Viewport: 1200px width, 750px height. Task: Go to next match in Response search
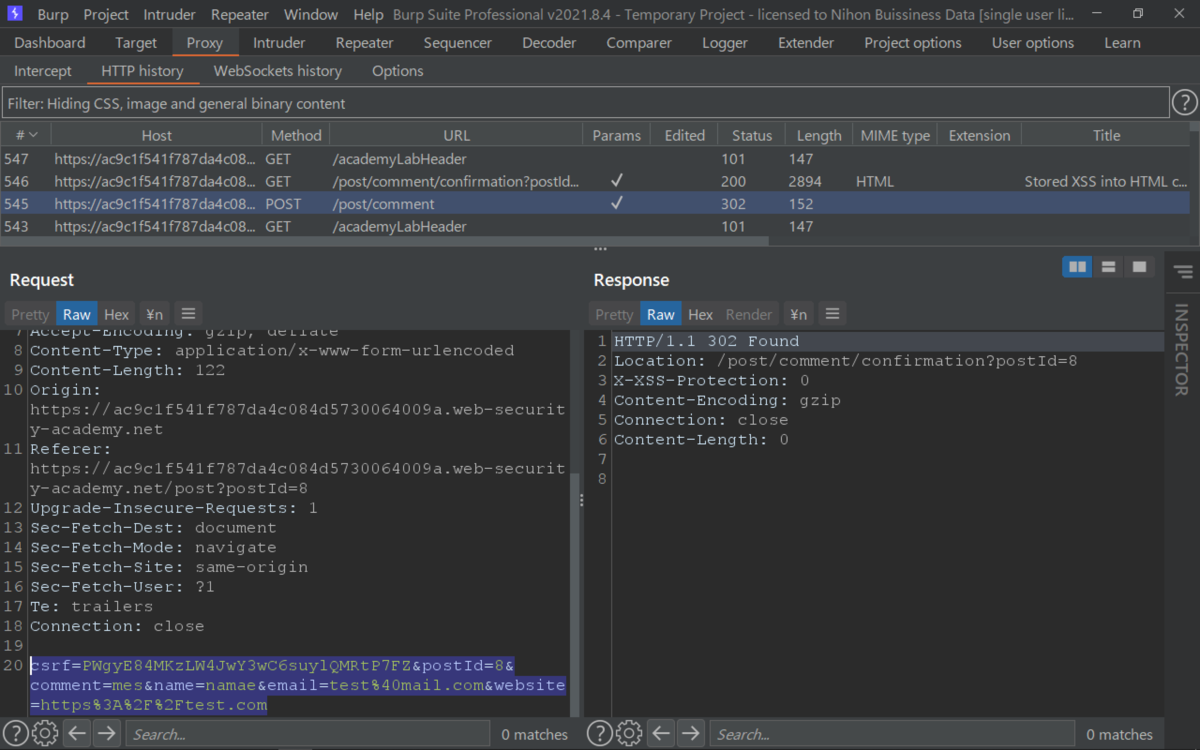pyautogui.click(x=690, y=734)
